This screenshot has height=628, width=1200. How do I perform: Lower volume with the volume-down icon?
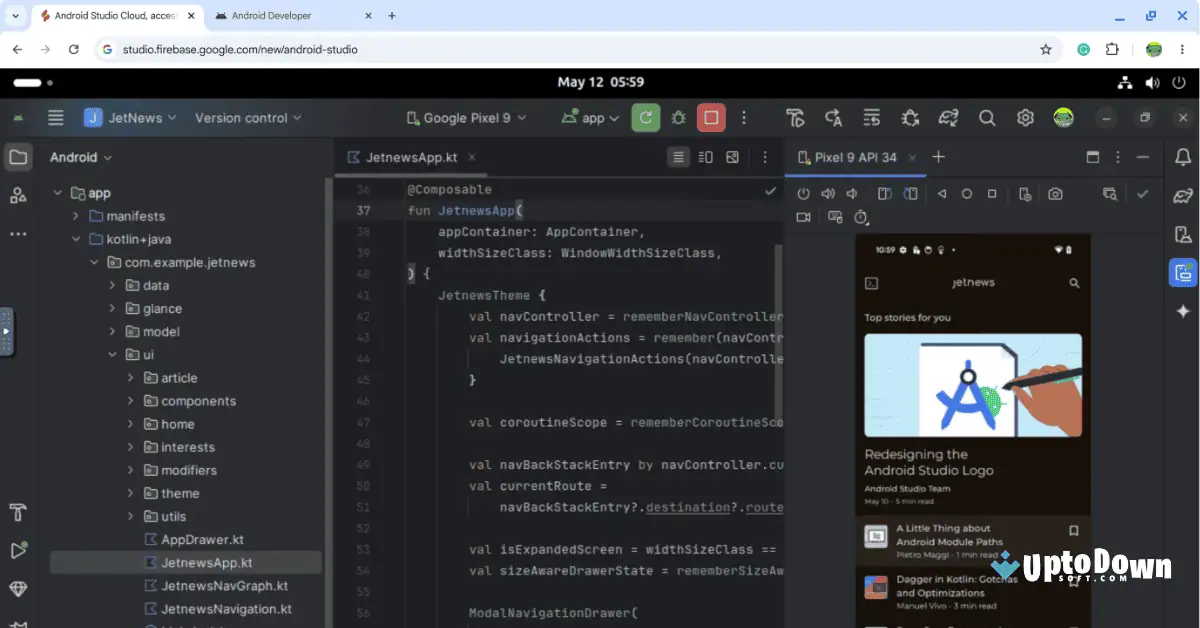pyautogui.click(x=852, y=194)
